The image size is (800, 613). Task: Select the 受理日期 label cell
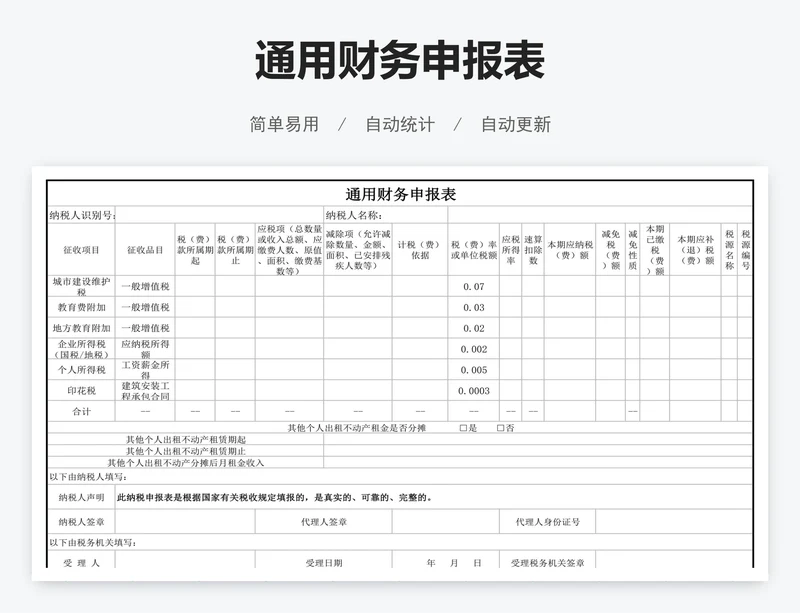pyautogui.click(x=324, y=561)
